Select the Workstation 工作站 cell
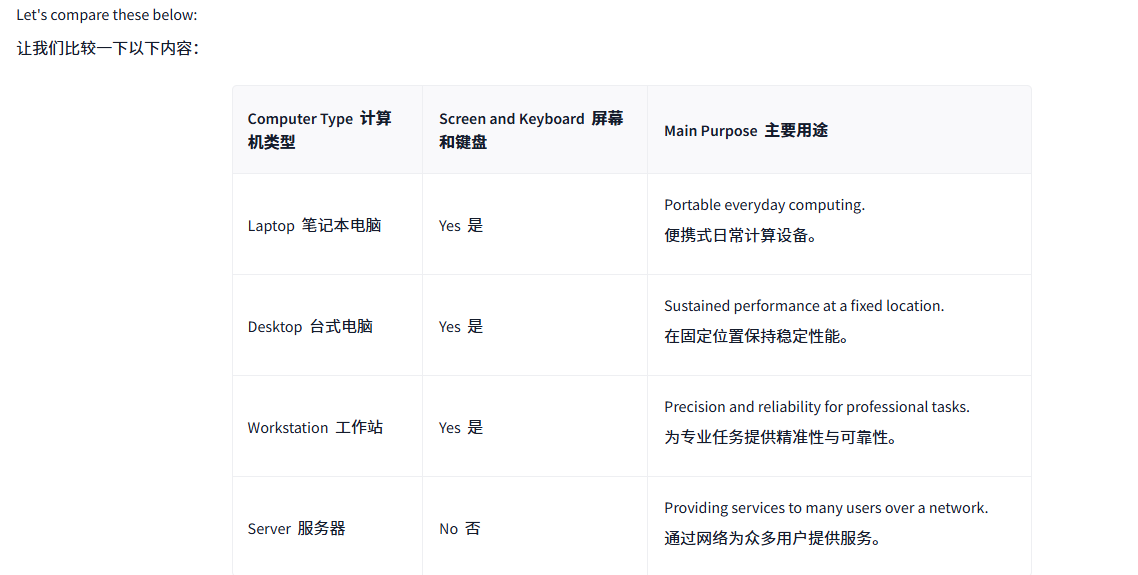Screen dimensions: 1138x575 click(327, 426)
